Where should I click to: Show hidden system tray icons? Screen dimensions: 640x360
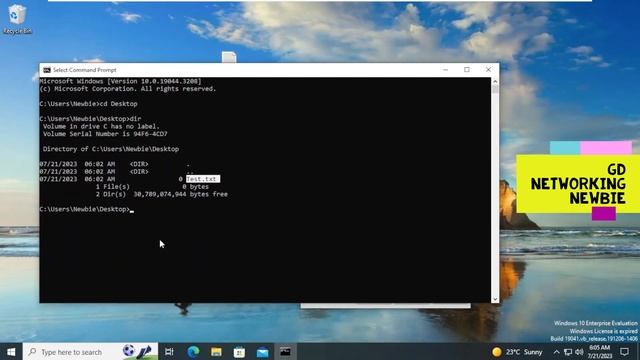(556, 351)
